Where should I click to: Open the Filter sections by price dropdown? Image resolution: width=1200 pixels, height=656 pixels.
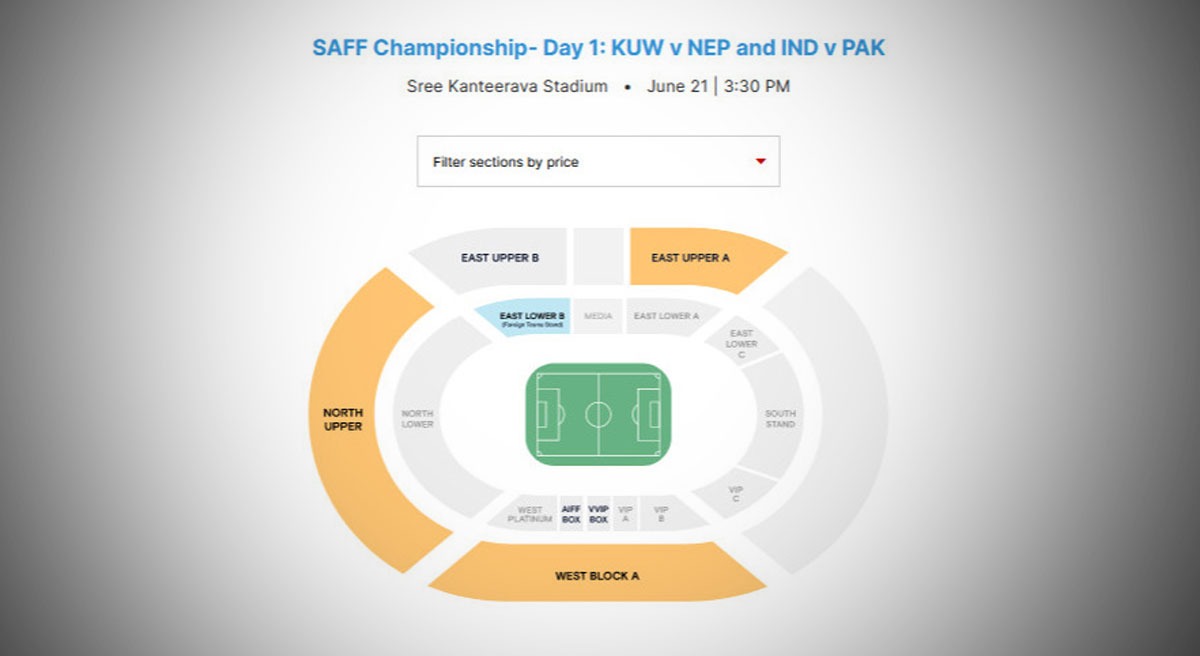pyautogui.click(x=597, y=161)
